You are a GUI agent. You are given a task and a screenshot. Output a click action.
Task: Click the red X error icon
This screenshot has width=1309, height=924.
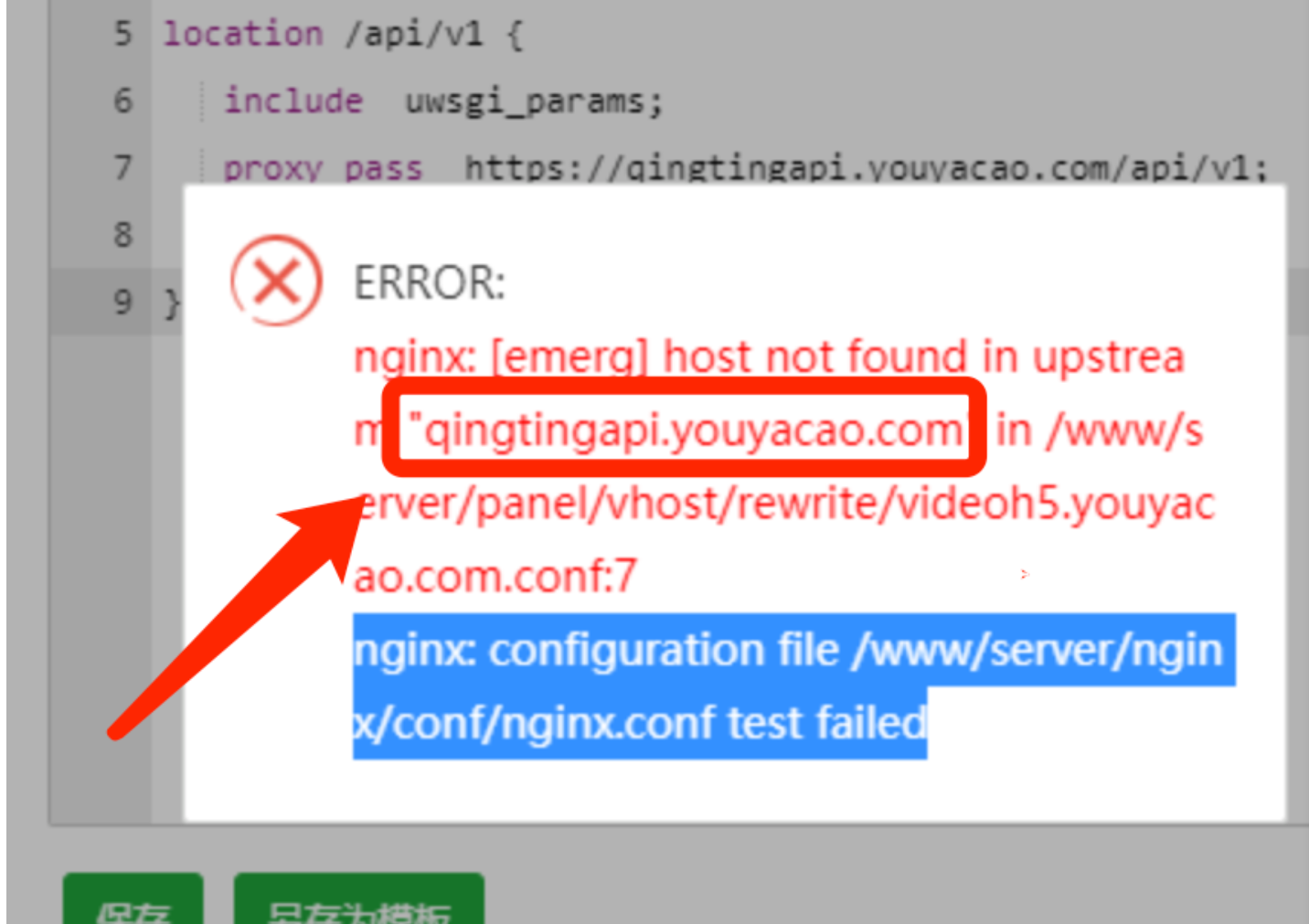point(276,281)
